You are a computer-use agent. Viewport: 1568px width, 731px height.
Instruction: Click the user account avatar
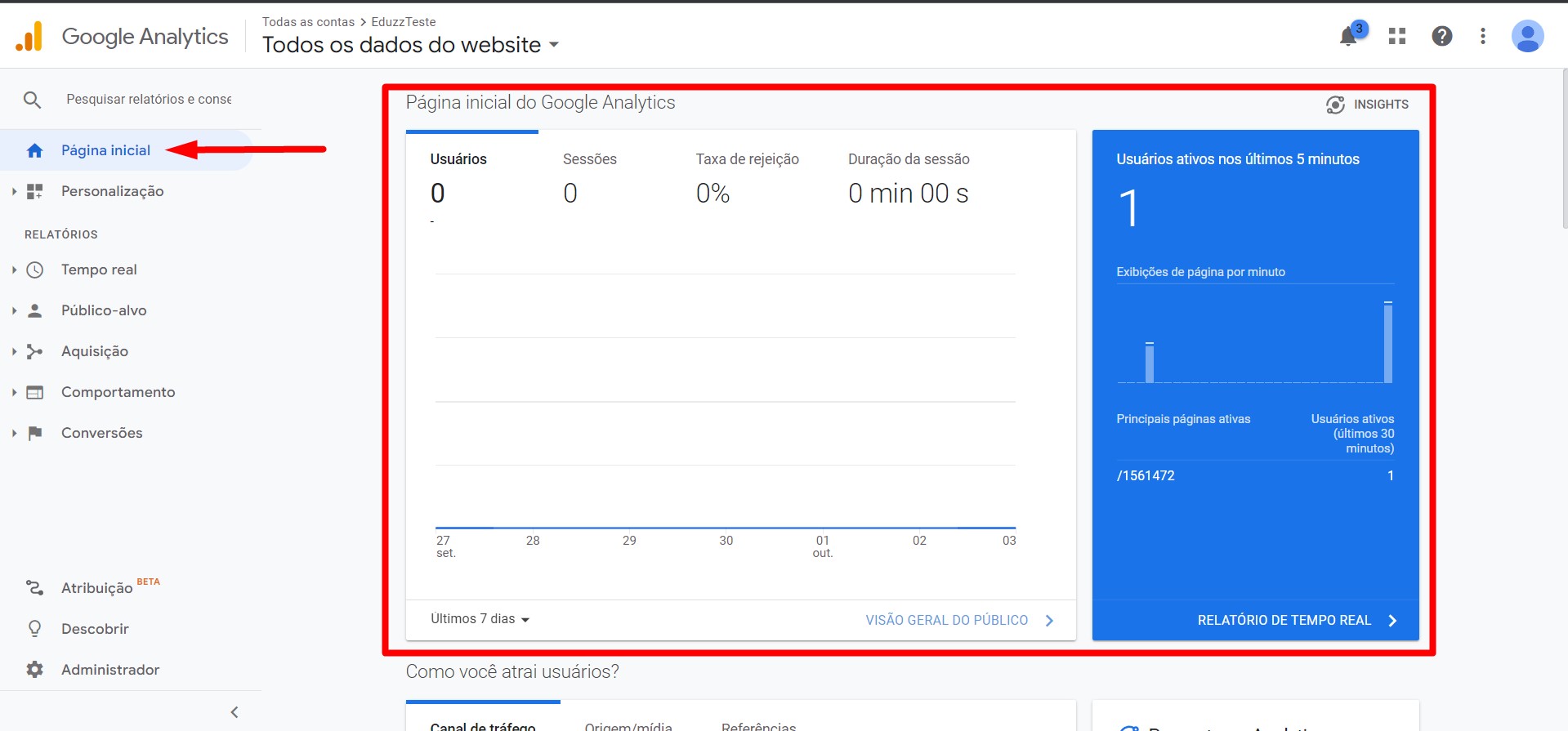click(1527, 36)
